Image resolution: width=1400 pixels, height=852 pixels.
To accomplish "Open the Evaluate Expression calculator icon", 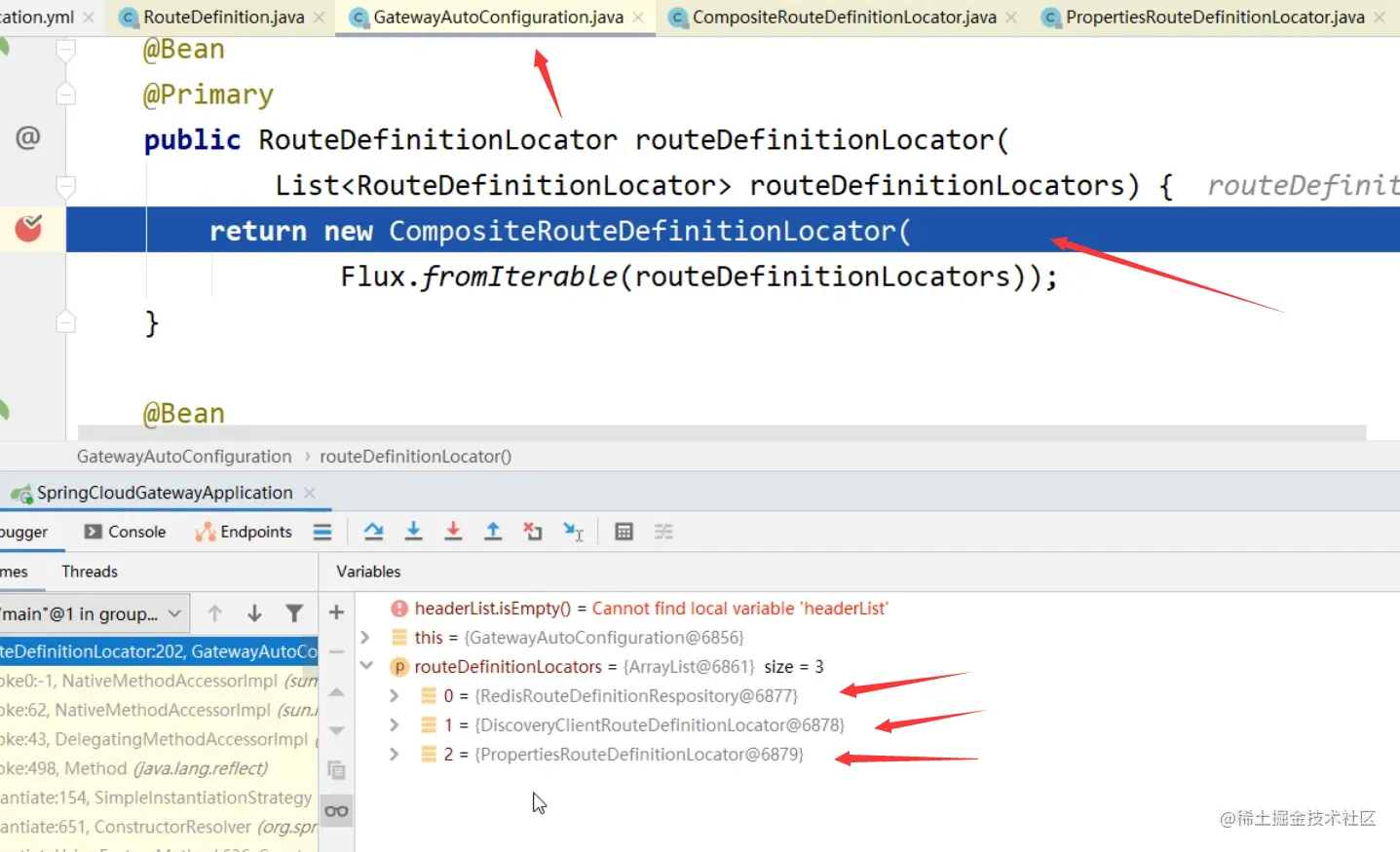I will pos(624,532).
